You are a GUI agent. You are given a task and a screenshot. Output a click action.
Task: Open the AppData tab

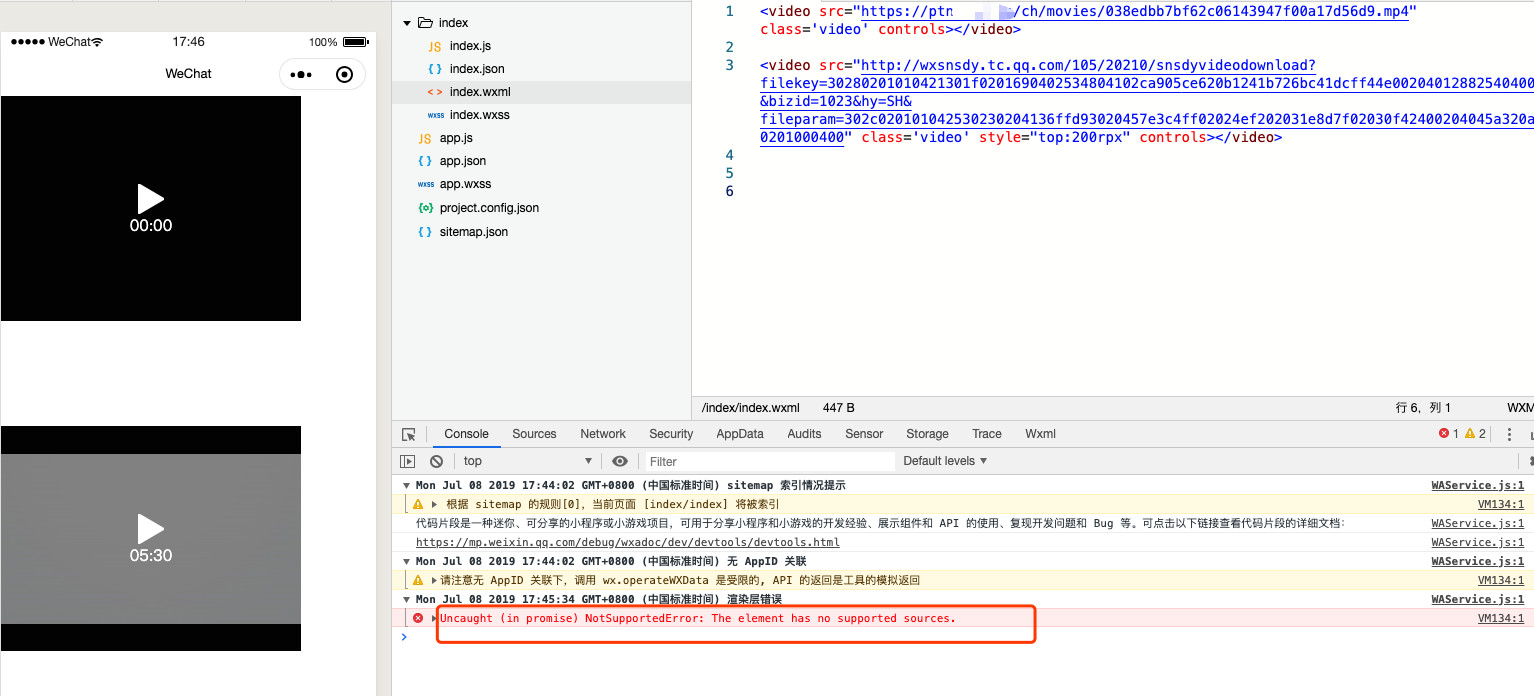(x=739, y=434)
